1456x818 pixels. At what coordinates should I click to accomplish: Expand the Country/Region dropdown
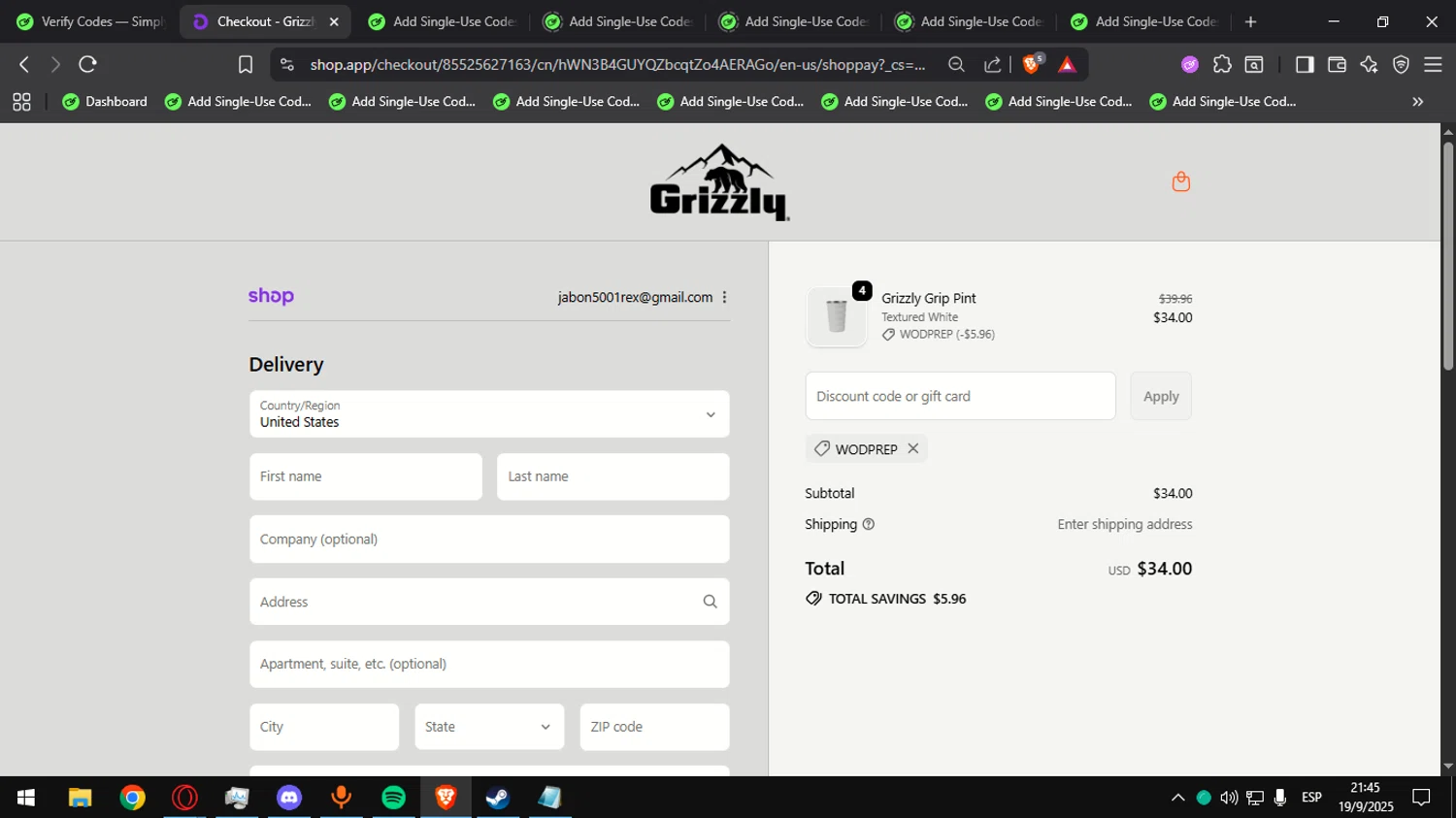[489, 414]
